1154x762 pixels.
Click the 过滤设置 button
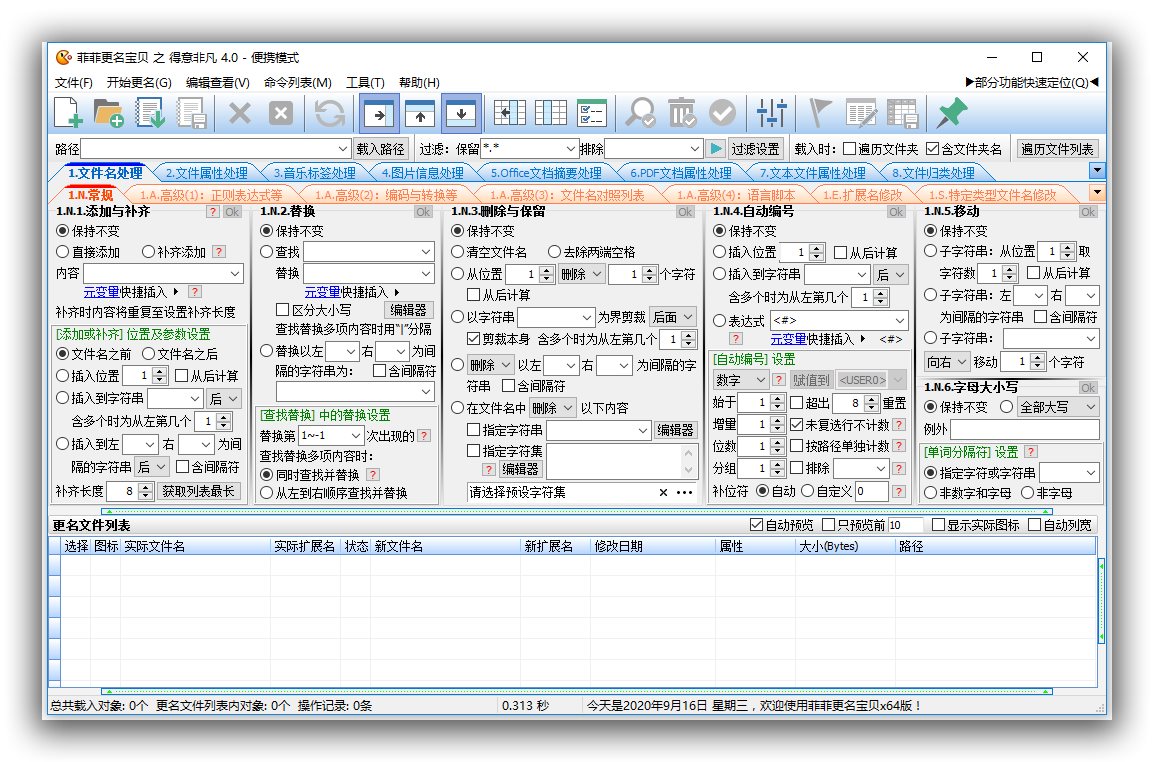pos(755,149)
